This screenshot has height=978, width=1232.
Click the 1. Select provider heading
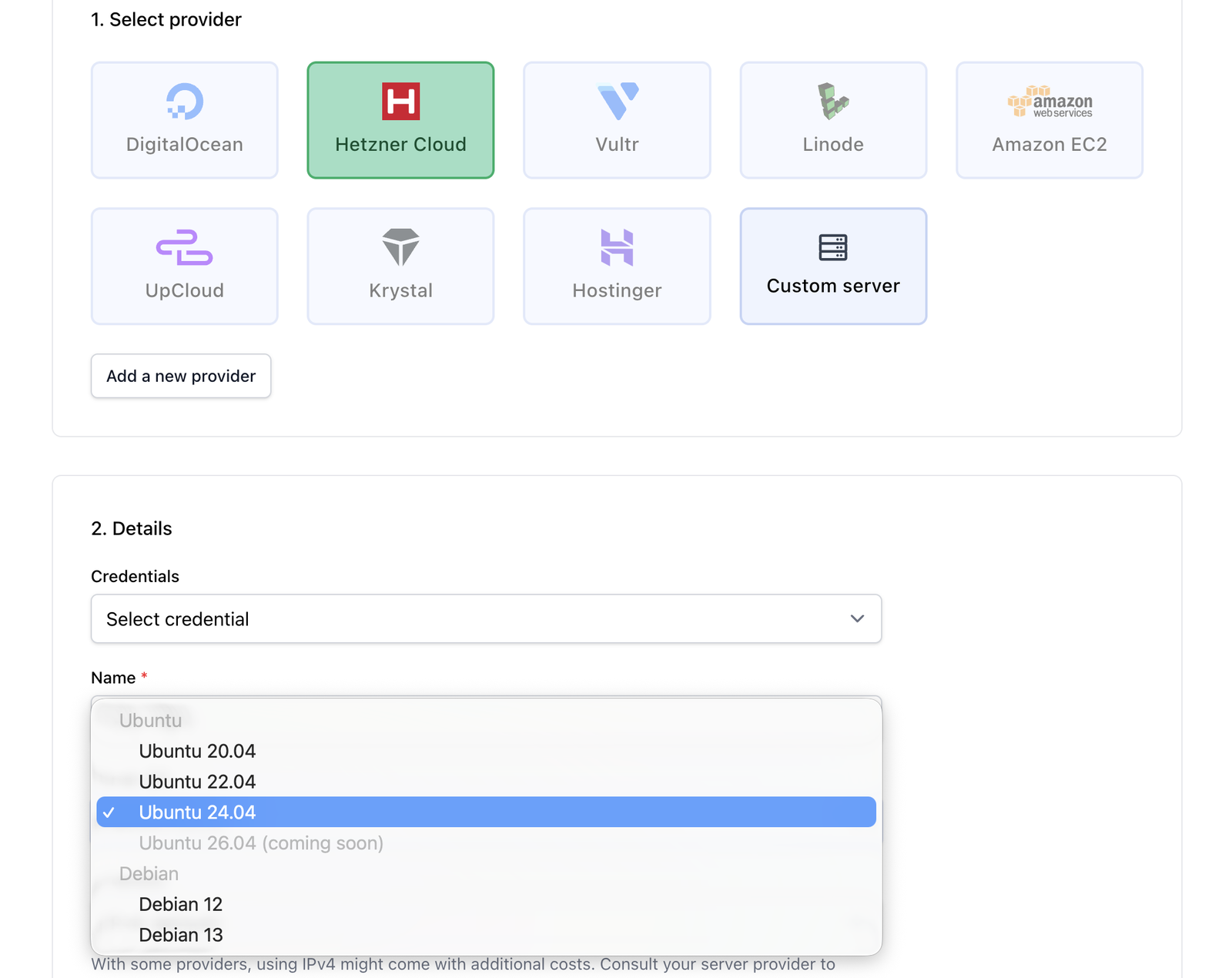166,19
